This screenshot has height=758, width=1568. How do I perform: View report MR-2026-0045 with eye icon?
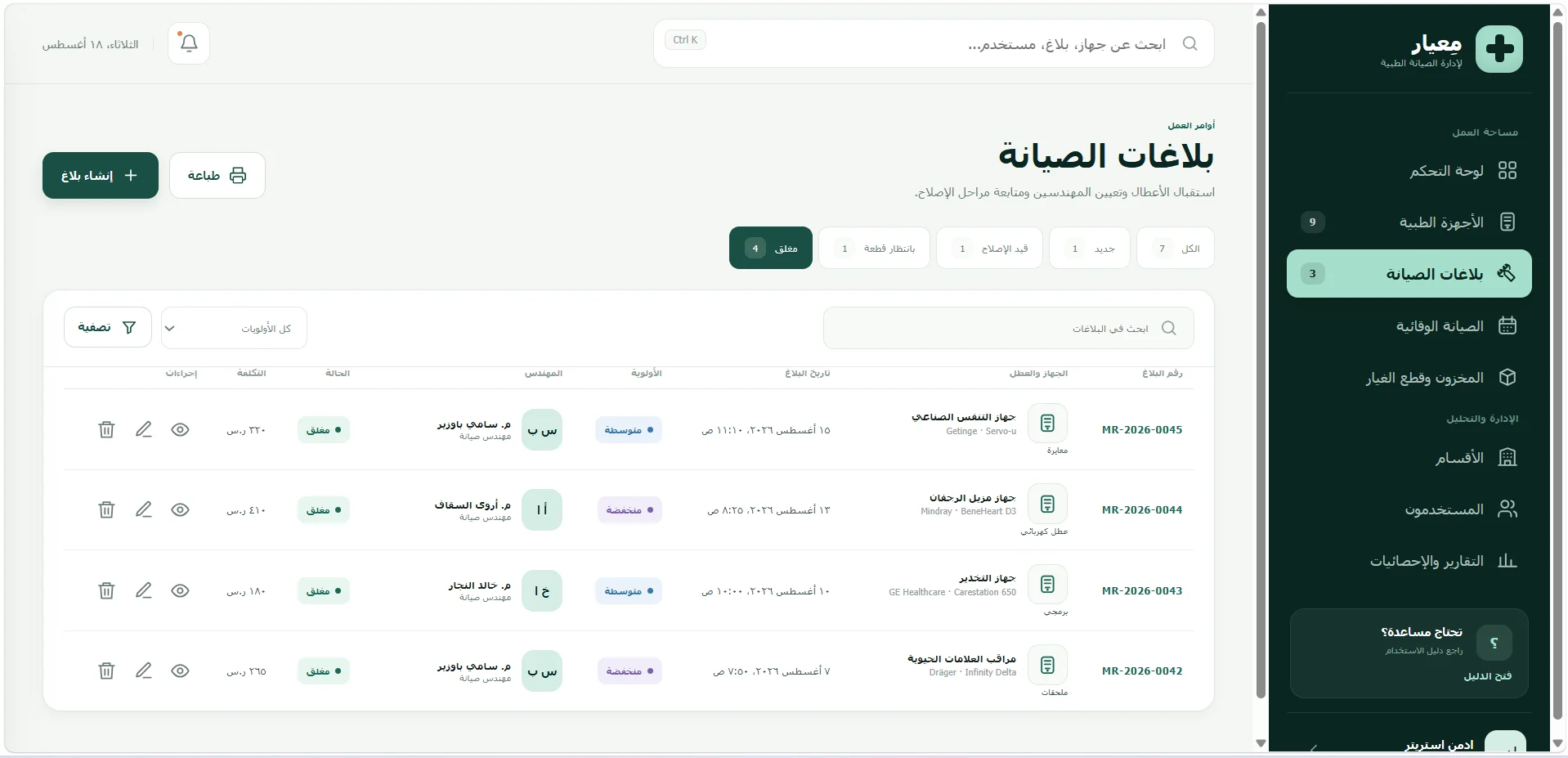[x=181, y=429]
